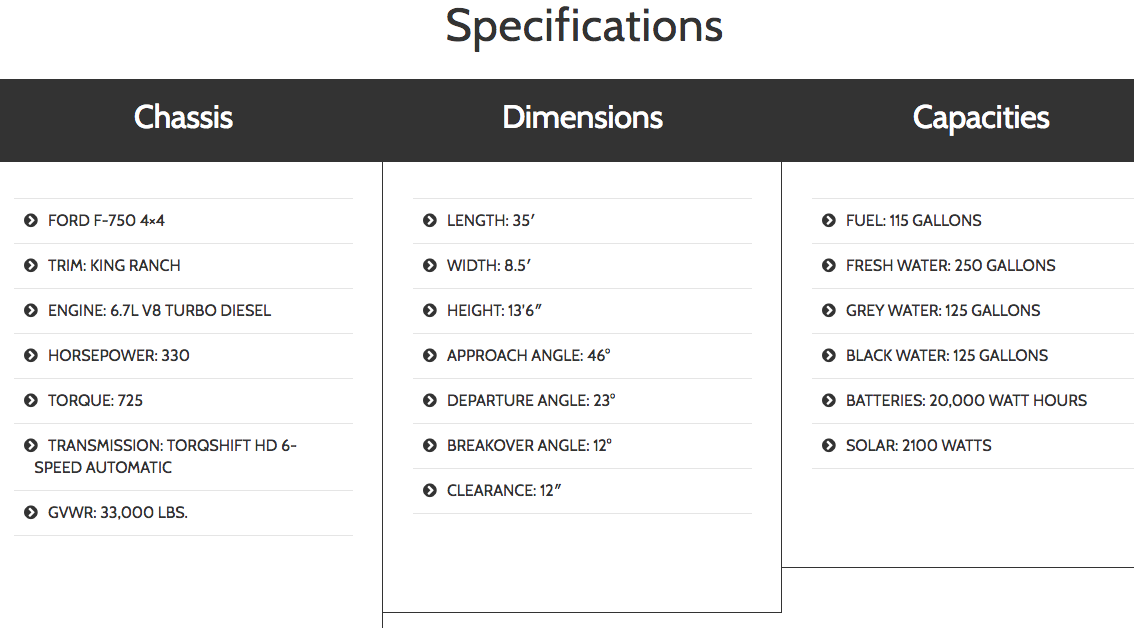Click the arrow icon next to SOLAR: 2100 WATTS
The width and height of the screenshot is (1134, 628).
click(x=829, y=446)
